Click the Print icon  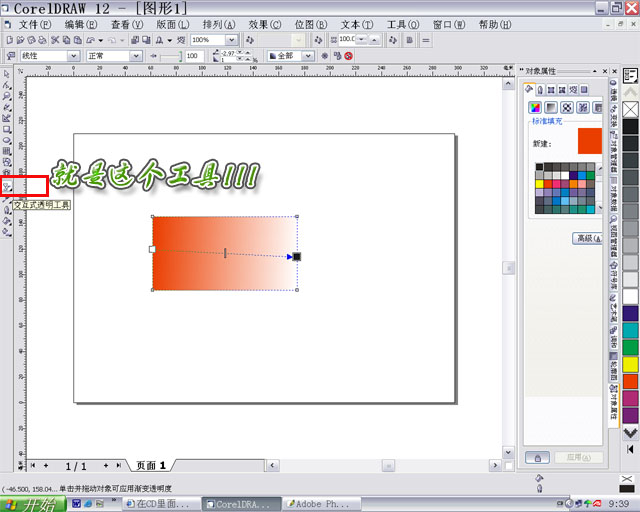coord(42,40)
